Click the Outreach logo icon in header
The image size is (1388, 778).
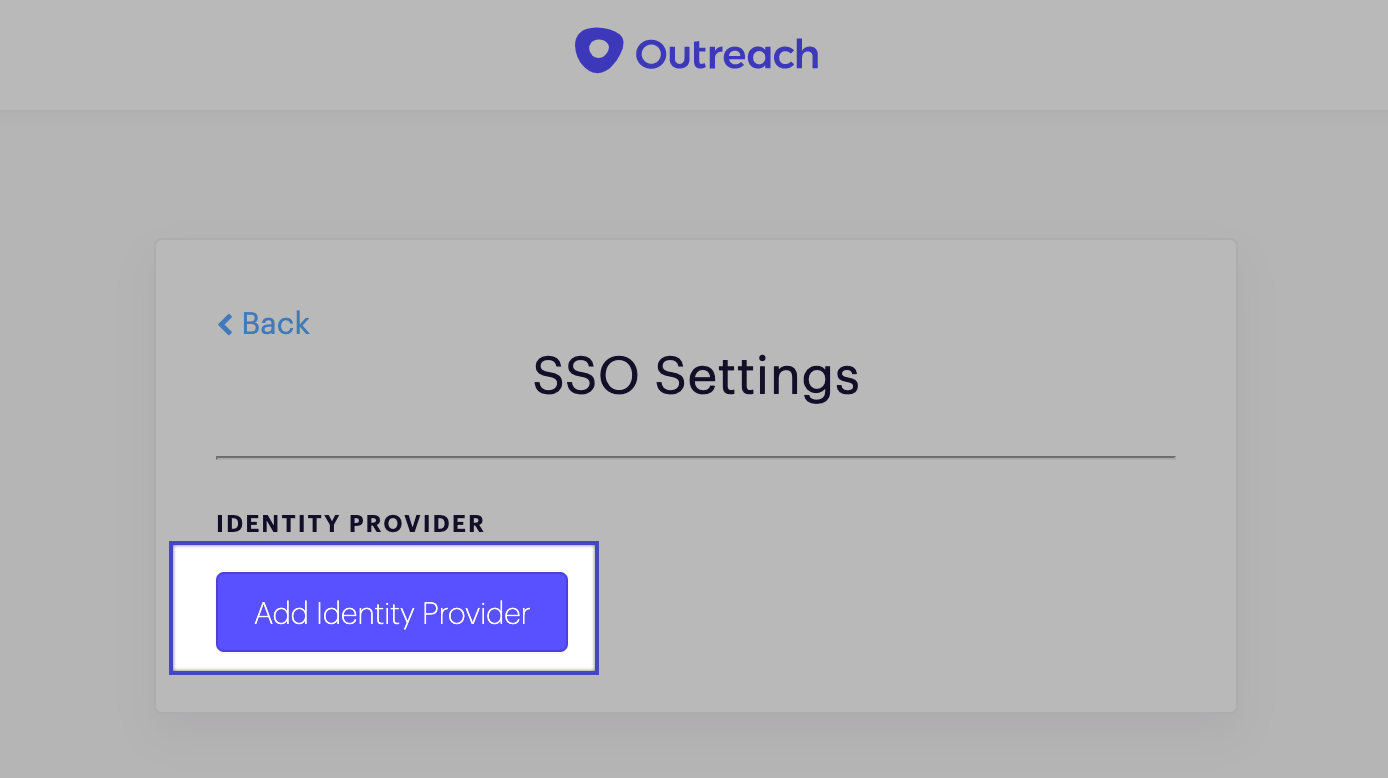point(599,51)
